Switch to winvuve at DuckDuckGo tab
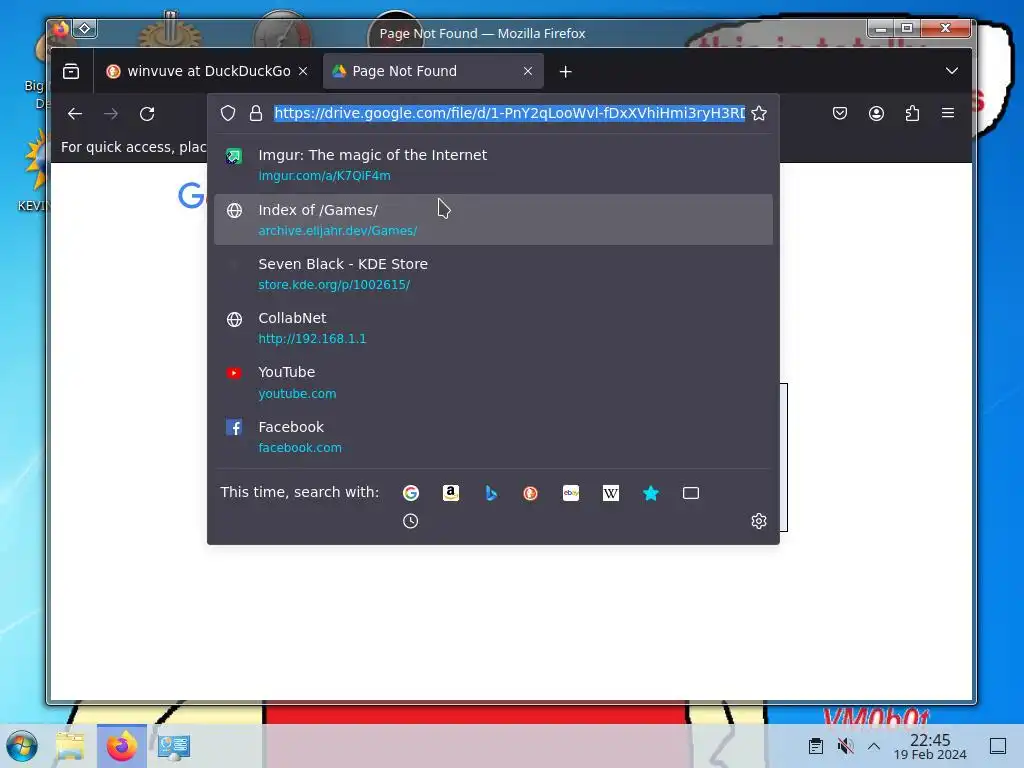The width and height of the screenshot is (1024, 768). point(208,71)
